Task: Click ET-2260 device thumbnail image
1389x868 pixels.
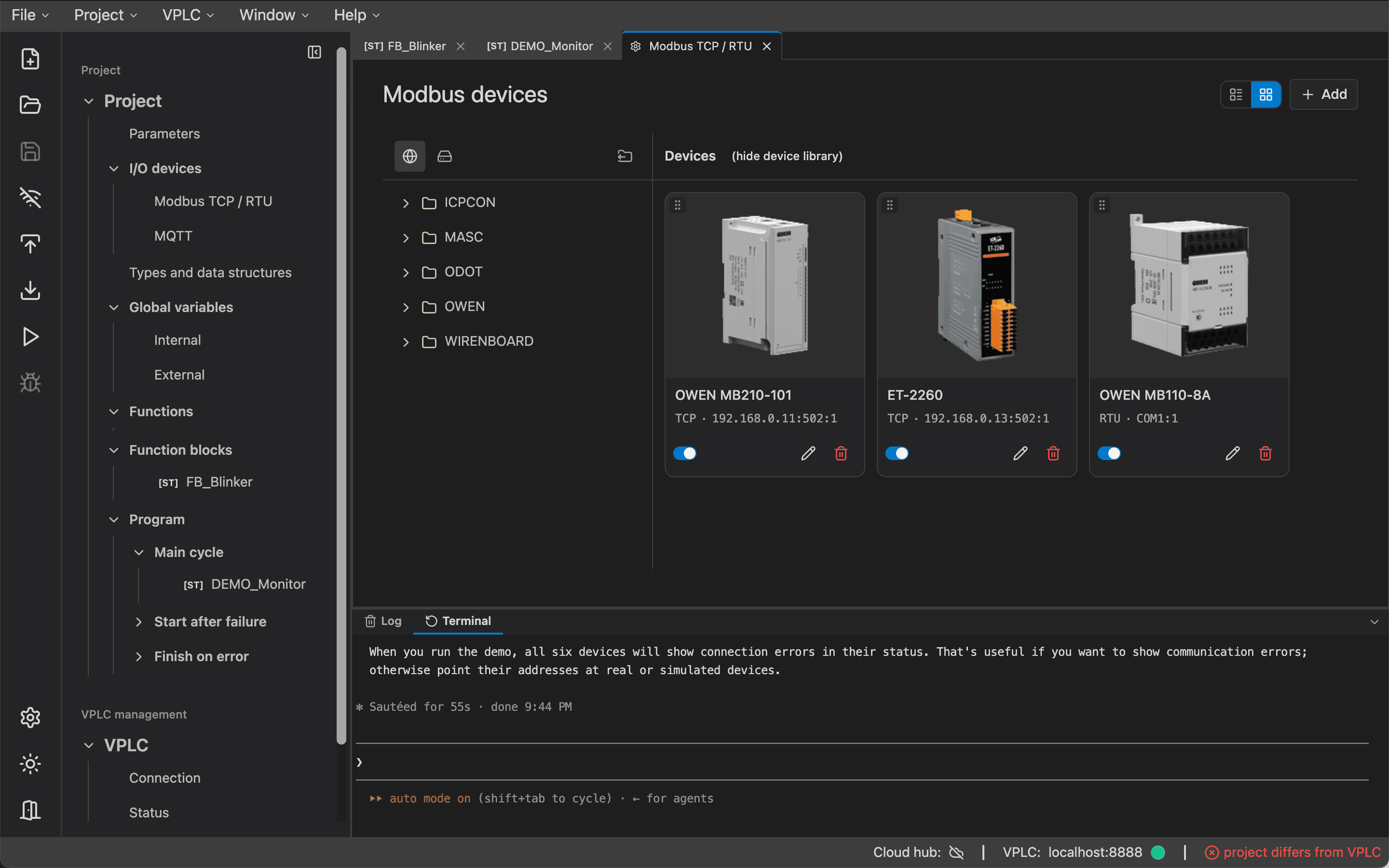Action: pos(977,285)
